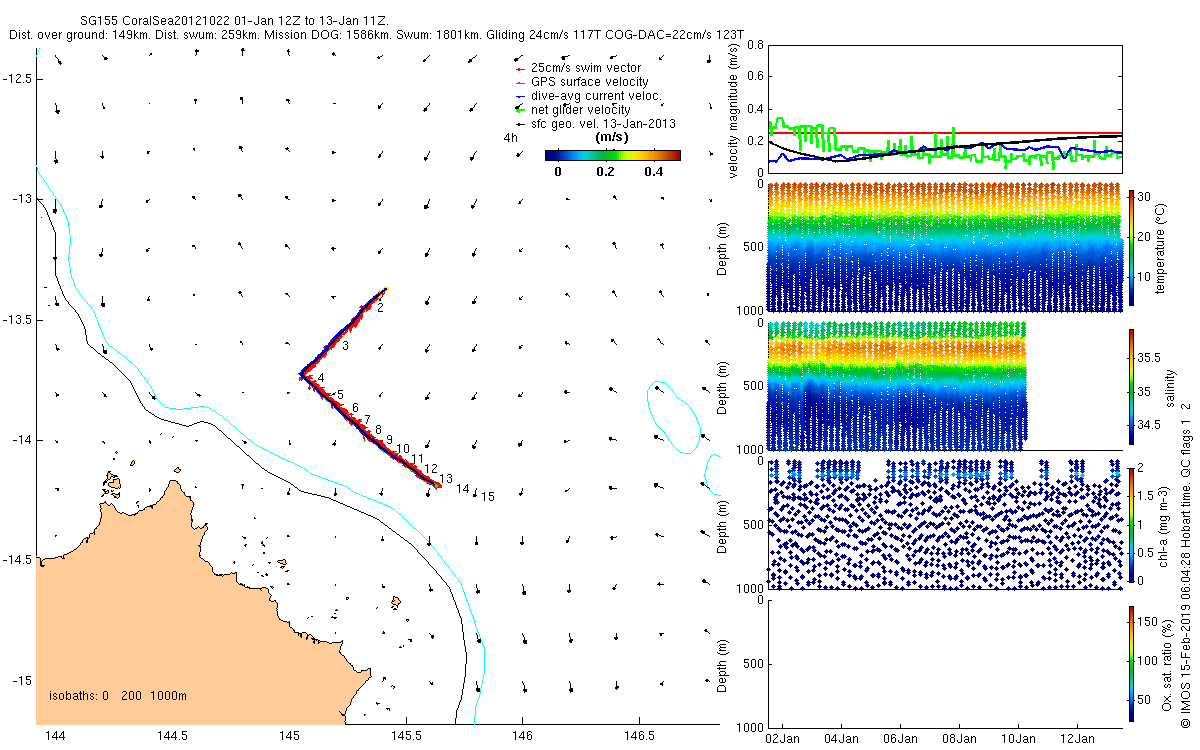Click the chl-a depth-section panel

pyautogui.click(x=945, y=525)
